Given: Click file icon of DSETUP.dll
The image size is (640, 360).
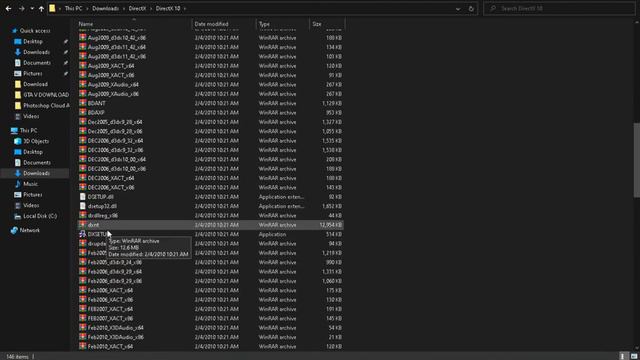Looking at the screenshot, I should [82, 196].
